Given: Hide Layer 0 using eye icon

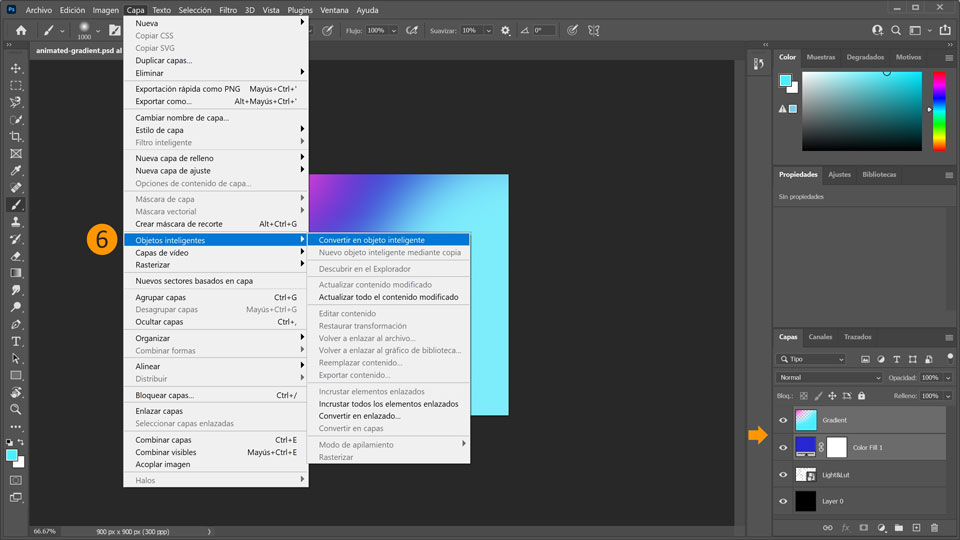Looking at the screenshot, I should 784,501.
